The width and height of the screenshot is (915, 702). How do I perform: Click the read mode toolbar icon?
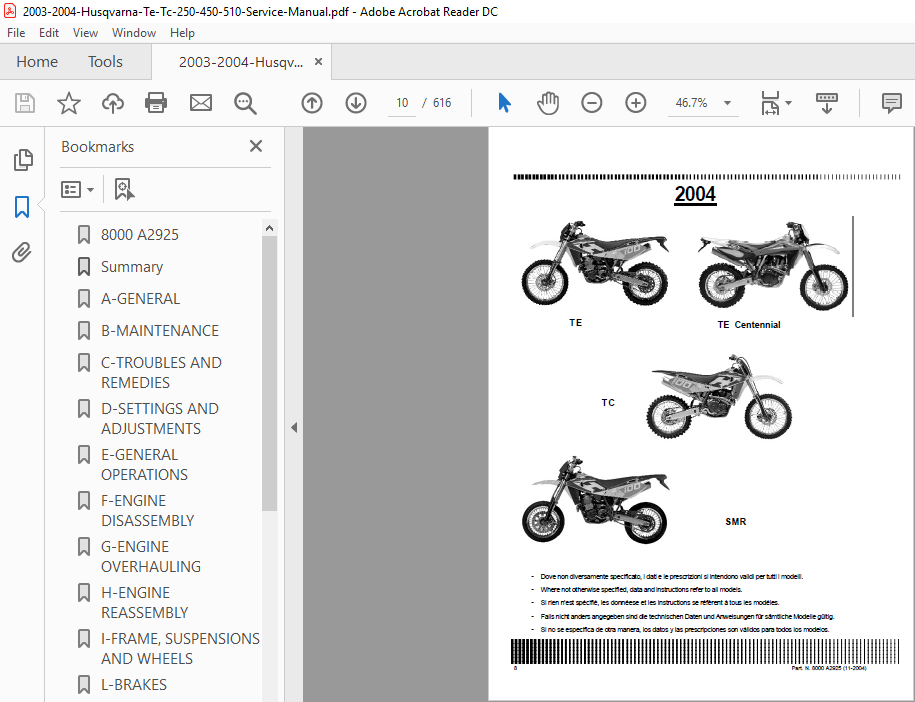pyautogui.click(x=827, y=103)
